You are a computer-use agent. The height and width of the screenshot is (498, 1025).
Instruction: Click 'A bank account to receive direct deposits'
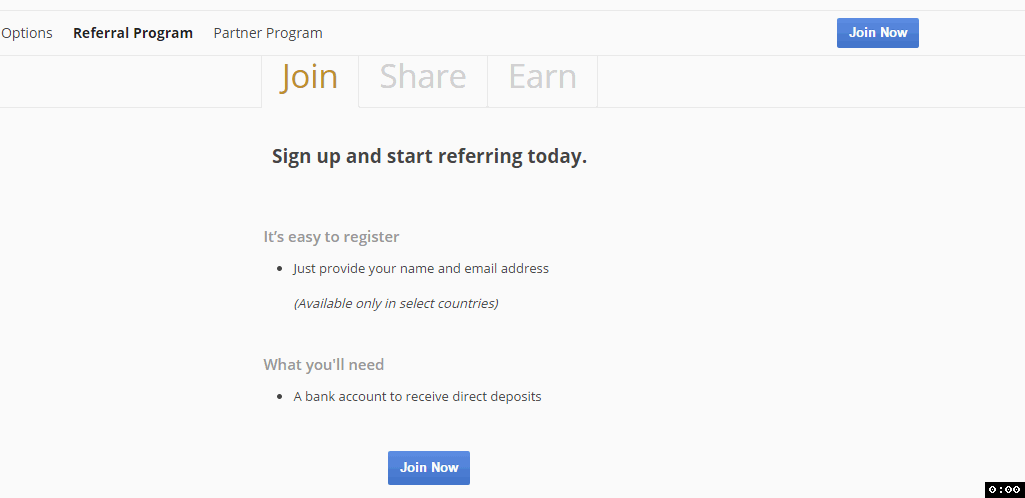tap(417, 397)
